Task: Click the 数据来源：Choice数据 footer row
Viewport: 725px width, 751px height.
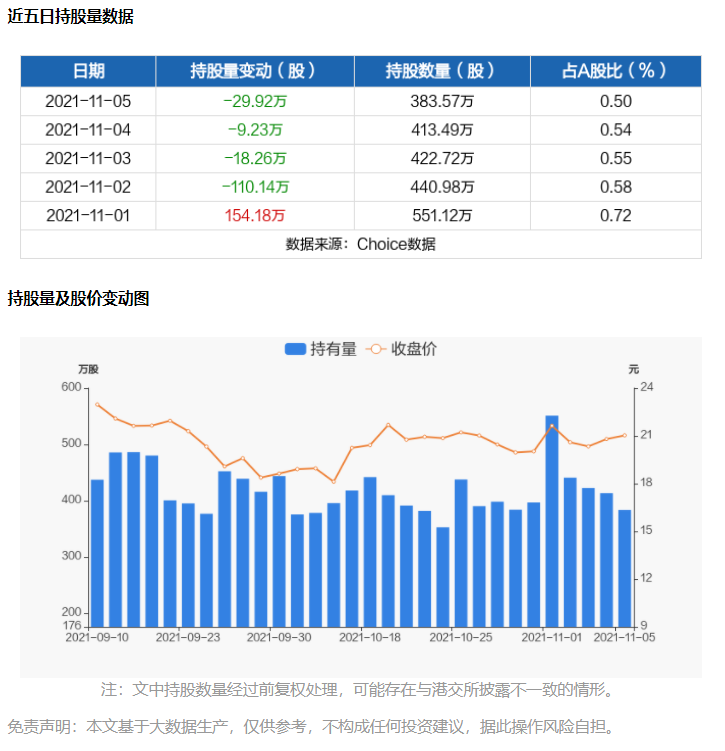Action: (361, 244)
